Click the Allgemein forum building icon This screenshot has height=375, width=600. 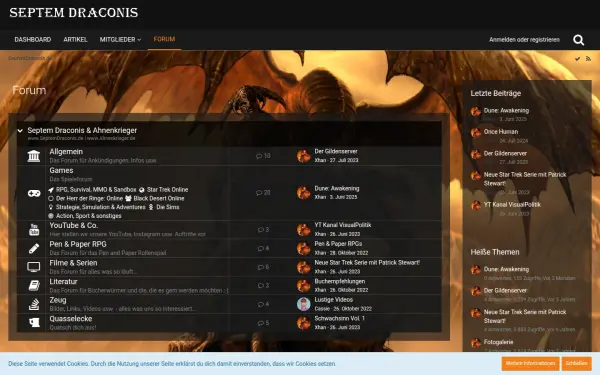pos(34,156)
